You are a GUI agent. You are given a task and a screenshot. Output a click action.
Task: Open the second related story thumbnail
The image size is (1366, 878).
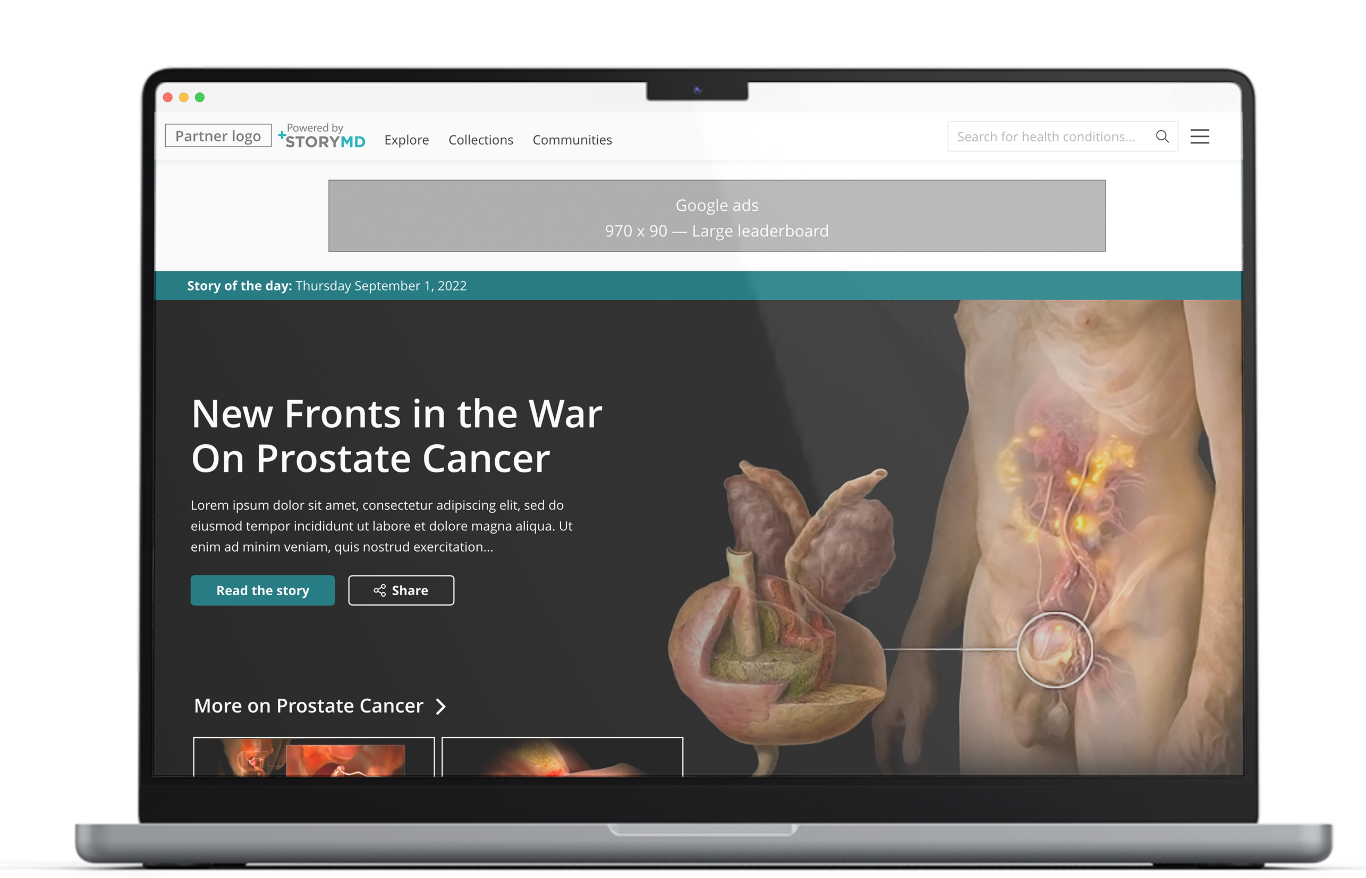tap(562, 757)
